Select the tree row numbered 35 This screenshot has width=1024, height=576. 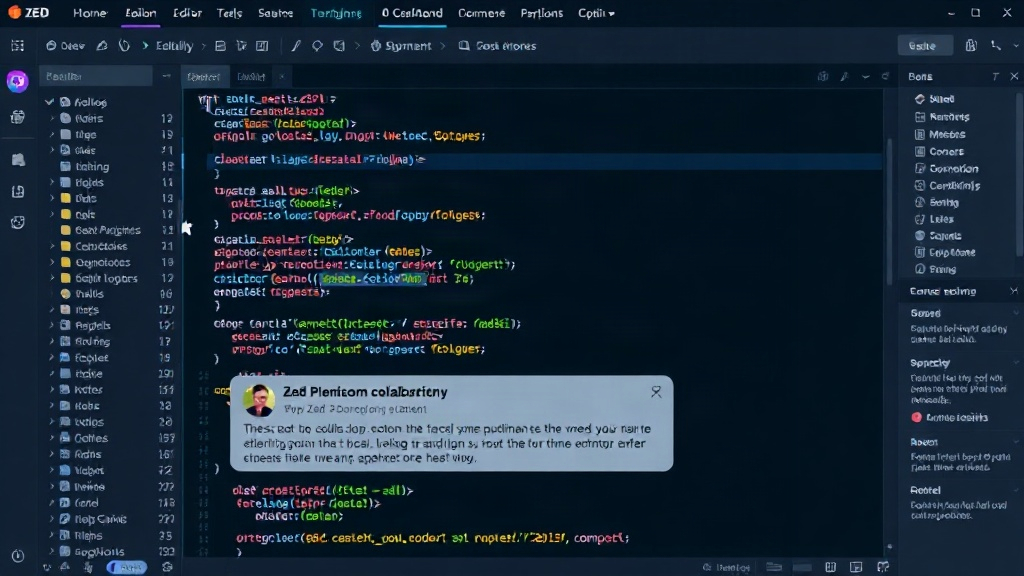pos(111,535)
